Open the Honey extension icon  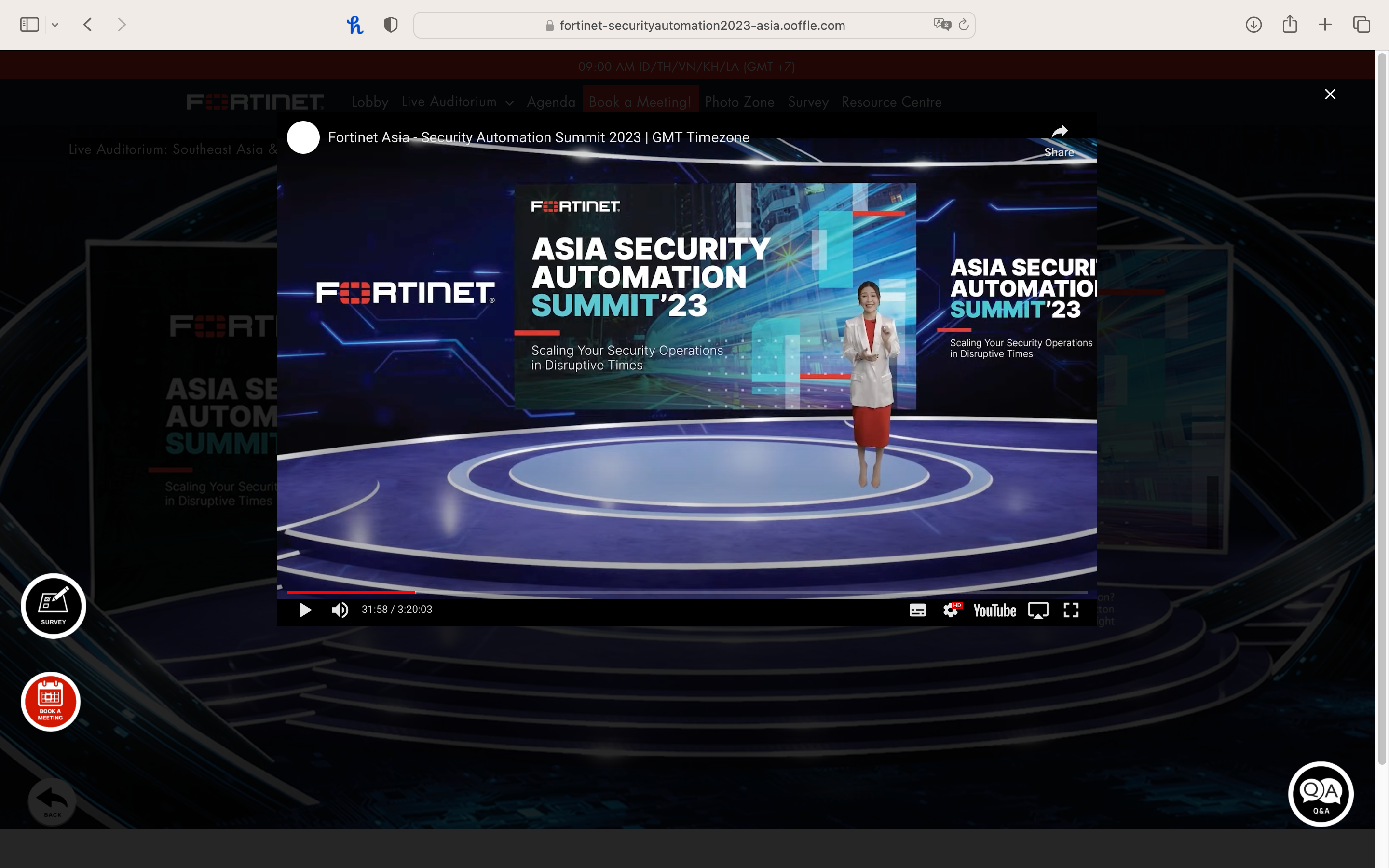click(x=354, y=25)
